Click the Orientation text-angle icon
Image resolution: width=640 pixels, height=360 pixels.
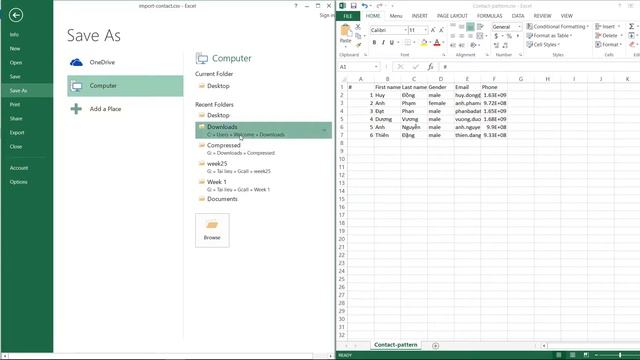coord(473,45)
